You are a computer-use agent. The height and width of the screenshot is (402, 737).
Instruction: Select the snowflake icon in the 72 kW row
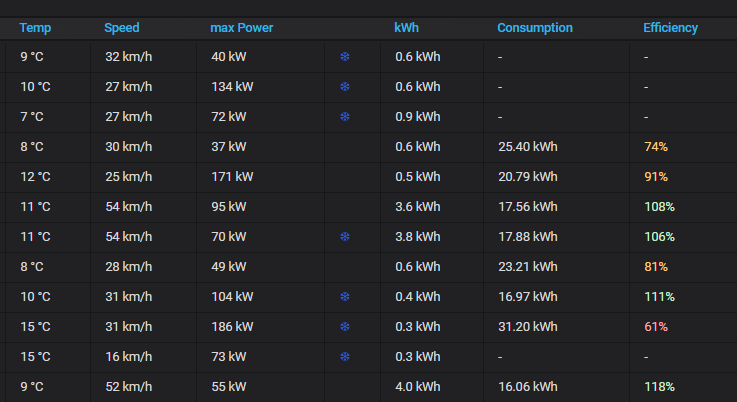345,117
